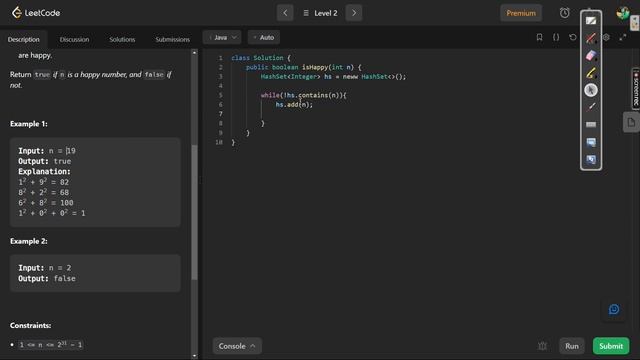Image resolution: width=640 pixels, height=360 pixels.
Task: Open the Java language dropdown
Action: (x=222, y=37)
